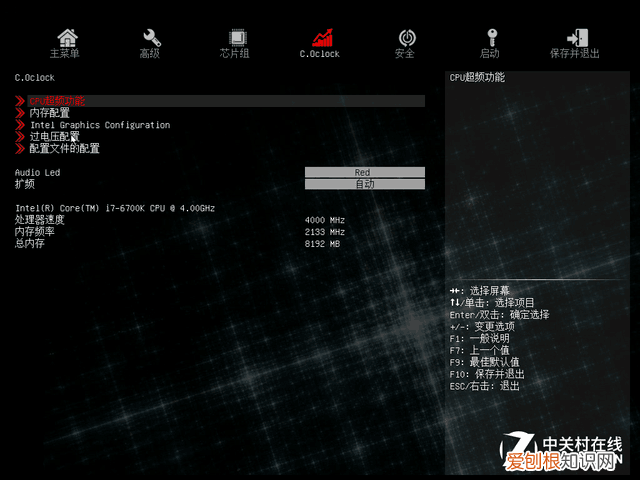This screenshot has width=640, height=480.
Task: Open the Audio Led Red value dropdown
Action: [x=364, y=172]
